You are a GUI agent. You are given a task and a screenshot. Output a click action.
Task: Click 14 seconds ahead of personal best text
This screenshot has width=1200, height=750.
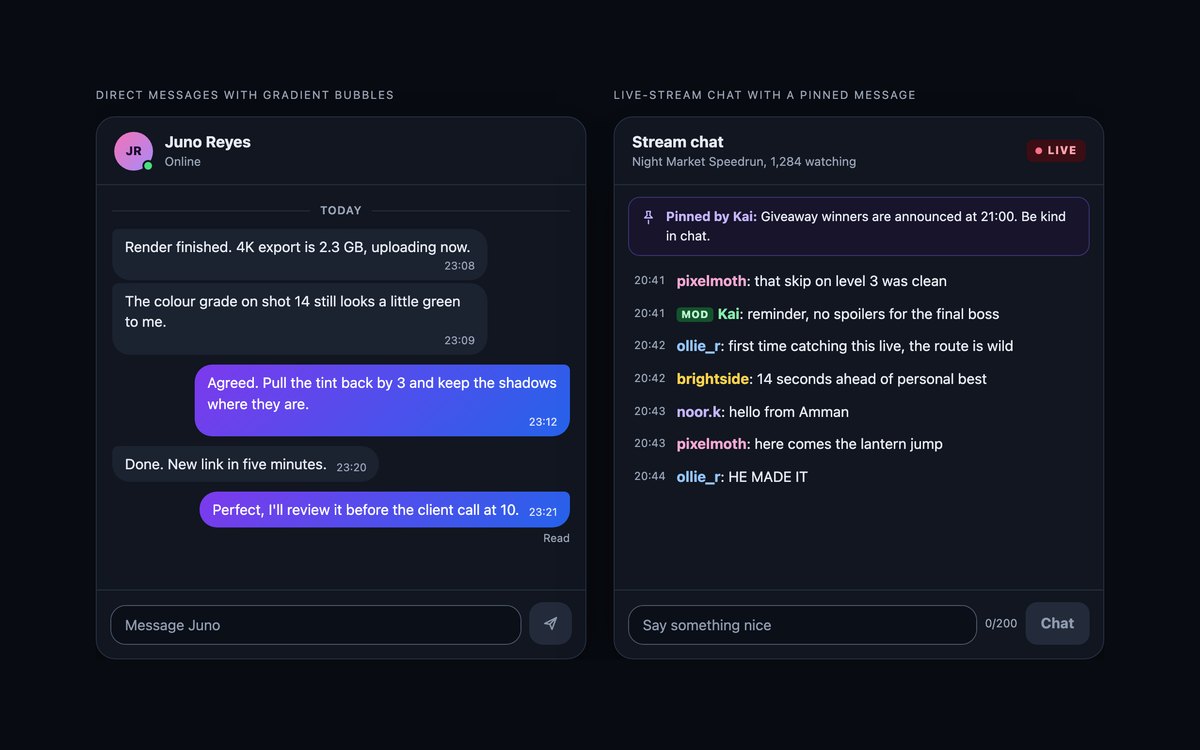[872, 379]
